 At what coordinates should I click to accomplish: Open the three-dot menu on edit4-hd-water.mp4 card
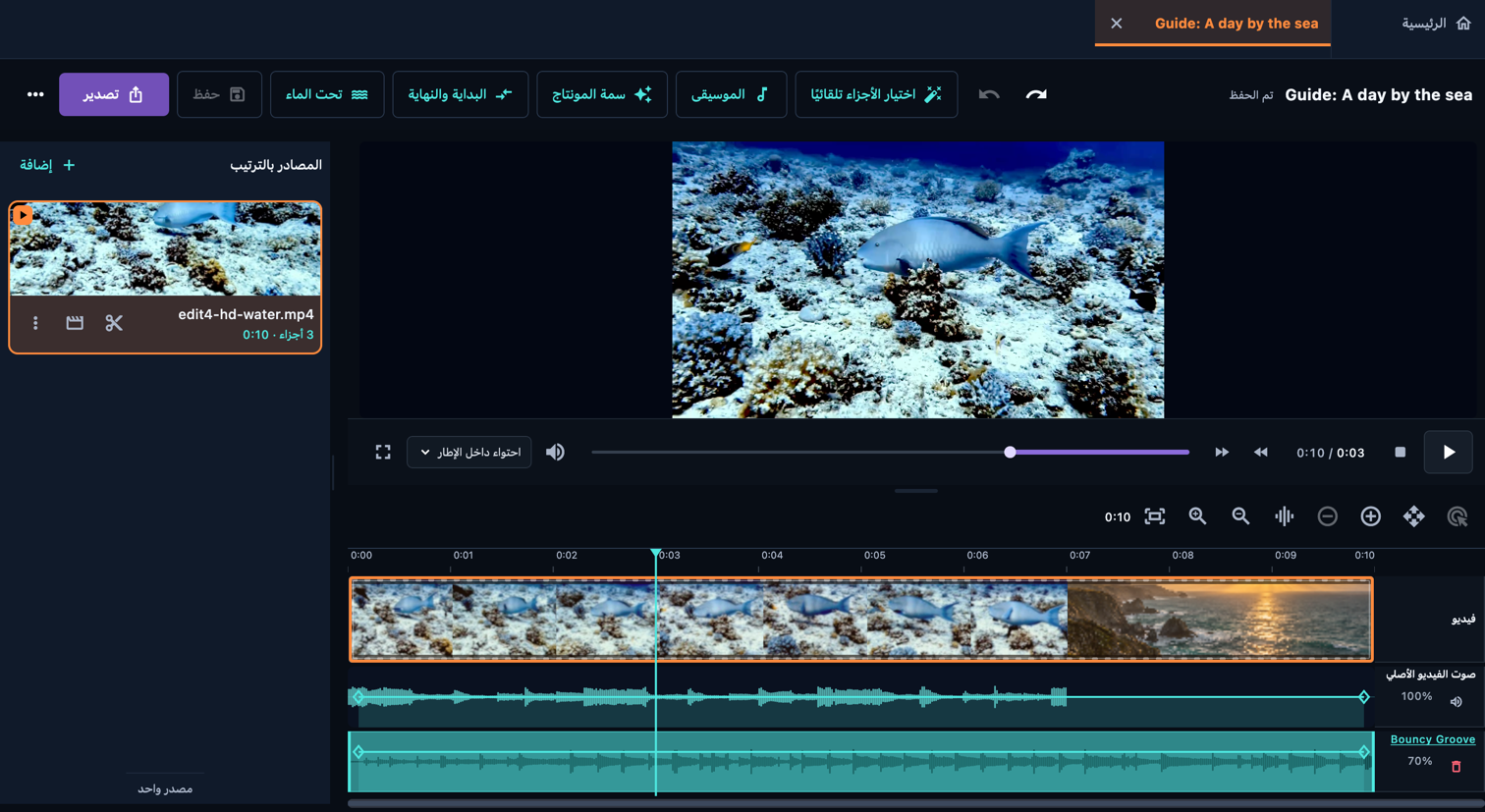point(35,323)
